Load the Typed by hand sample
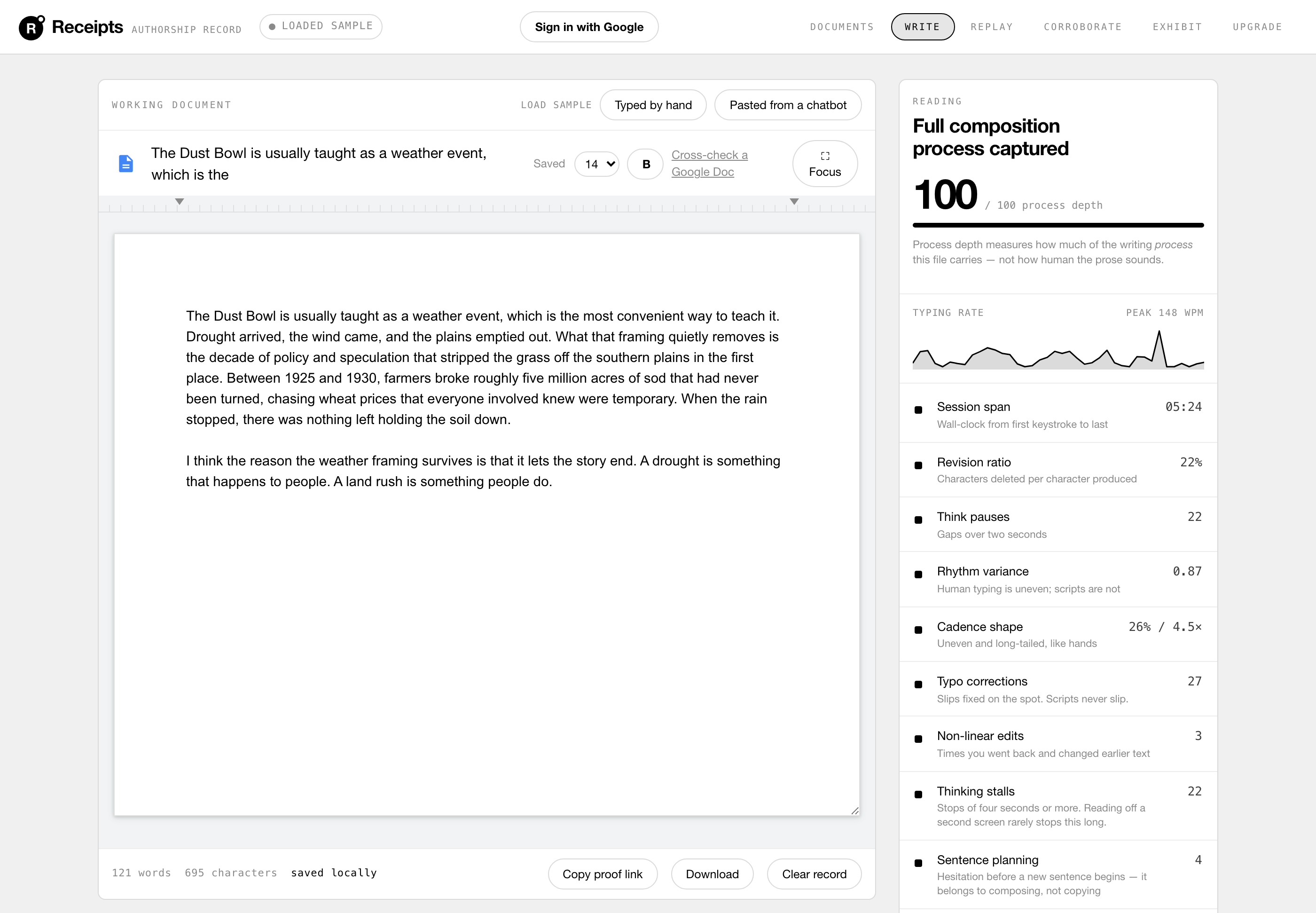This screenshot has height=913, width=1316. 653,105
